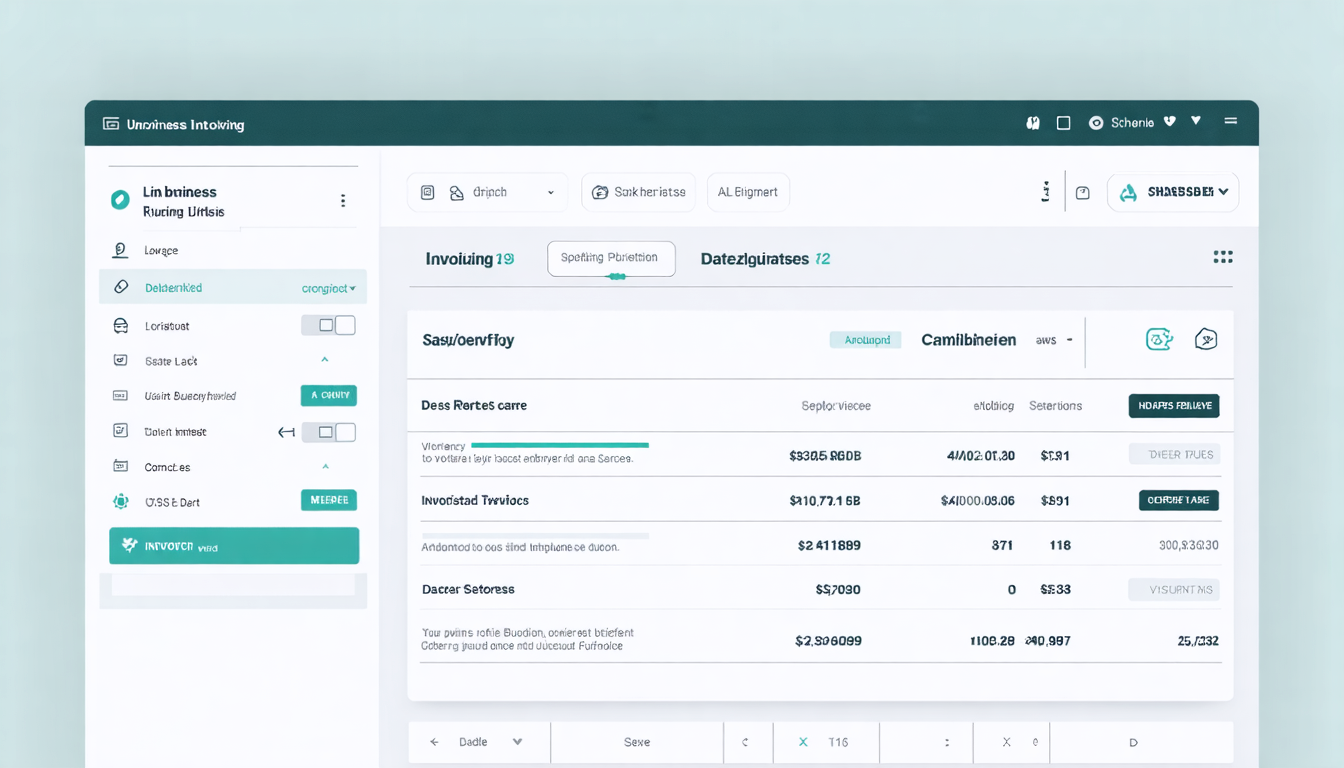
Task: Open the "Dadle" dropdown in bottom bar
Action: tap(517, 742)
